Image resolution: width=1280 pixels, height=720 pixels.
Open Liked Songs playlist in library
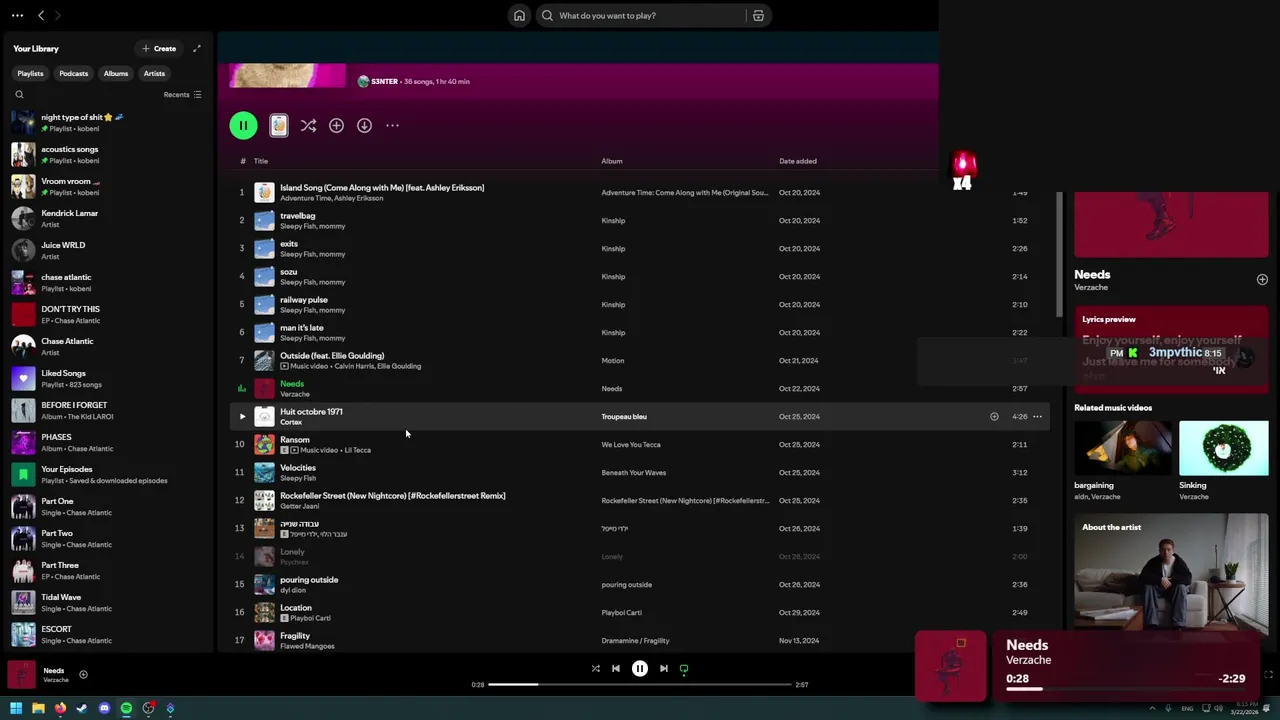pyautogui.click(x=108, y=379)
